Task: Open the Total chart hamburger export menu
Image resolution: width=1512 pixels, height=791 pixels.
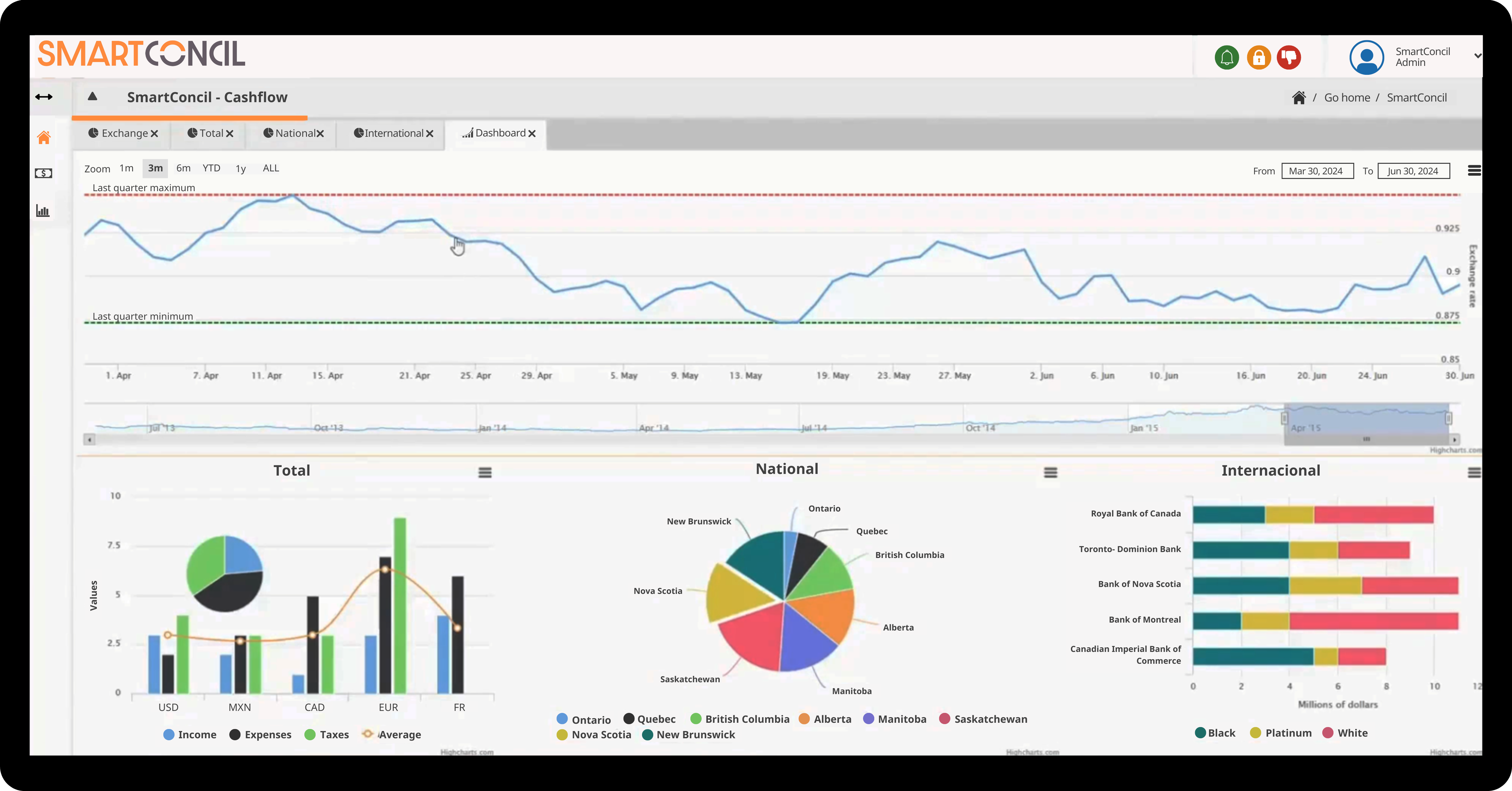Action: [485, 473]
